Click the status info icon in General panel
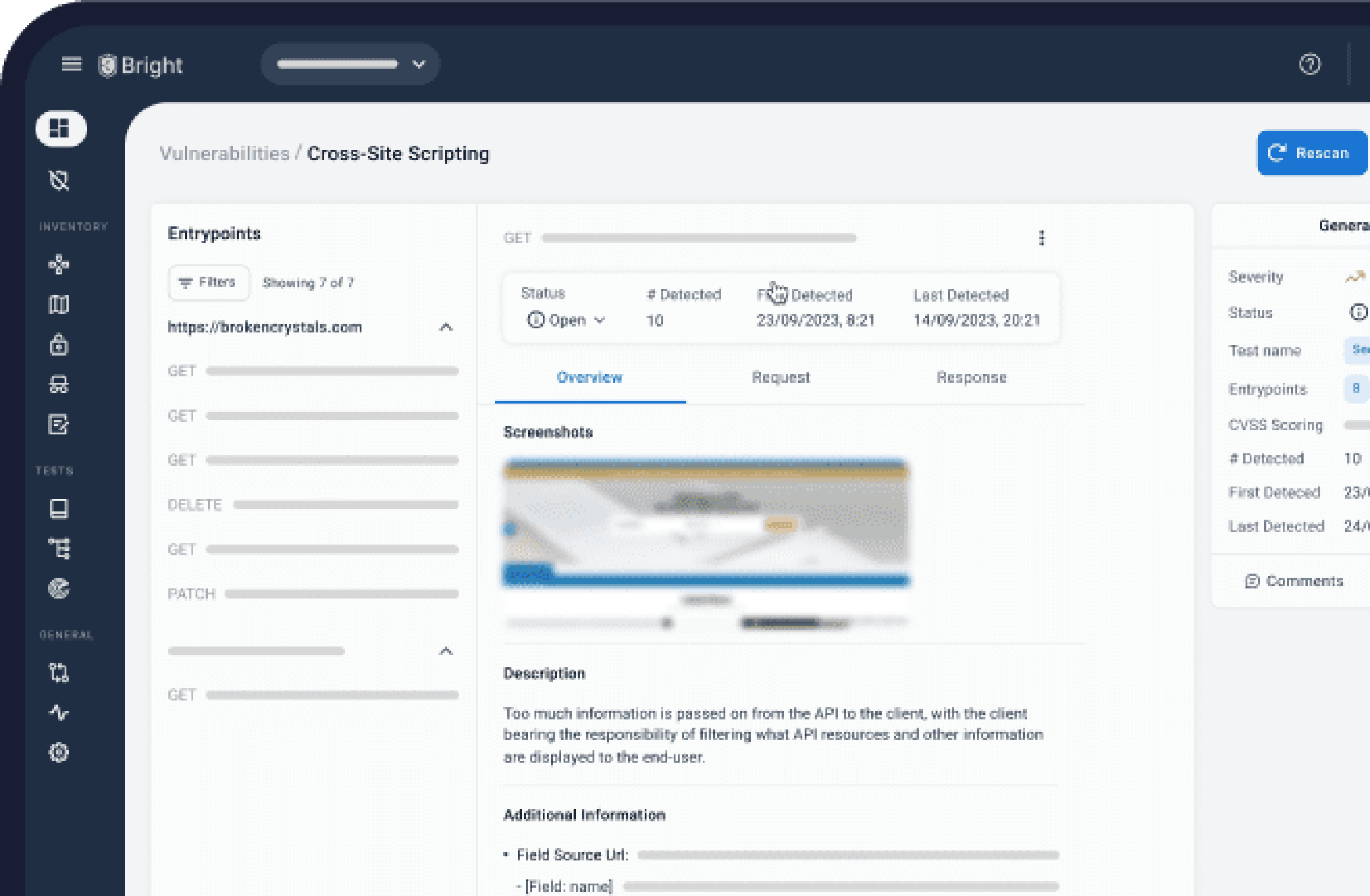Screen dimensions: 1370x896 (1358, 312)
